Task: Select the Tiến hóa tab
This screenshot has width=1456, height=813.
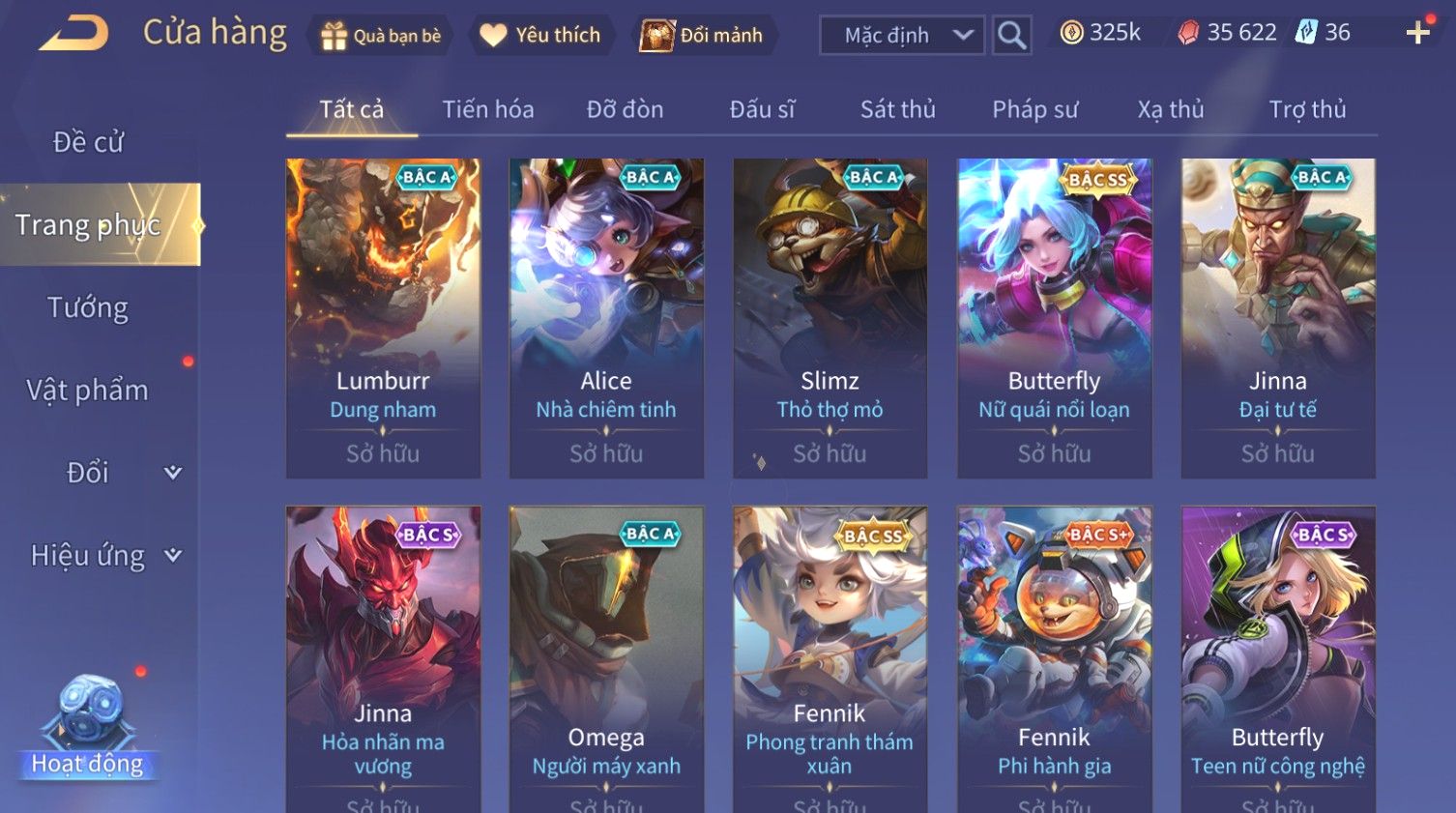Action: coord(488,109)
